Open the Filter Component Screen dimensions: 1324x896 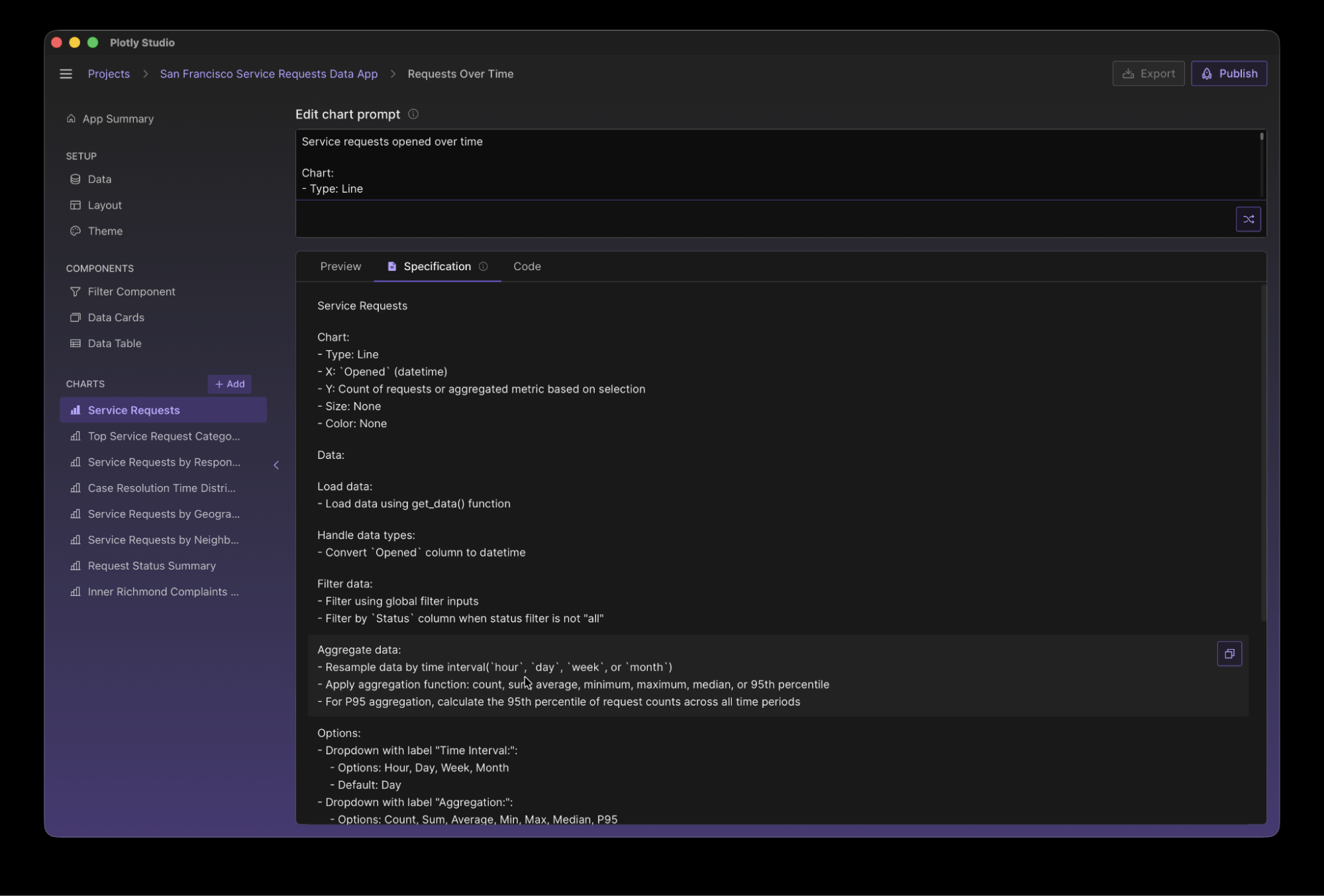coord(131,291)
